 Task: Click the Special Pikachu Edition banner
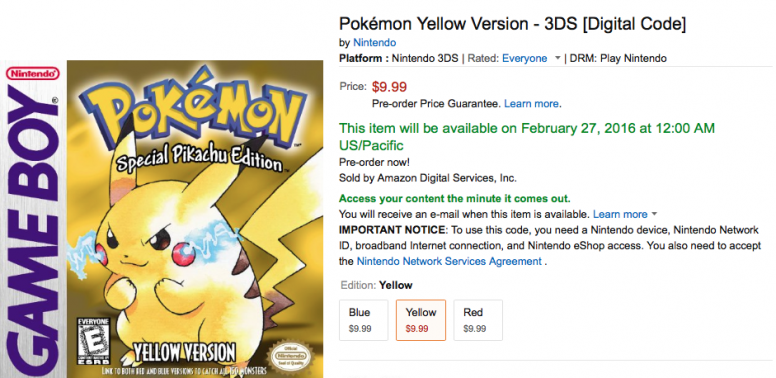199,161
